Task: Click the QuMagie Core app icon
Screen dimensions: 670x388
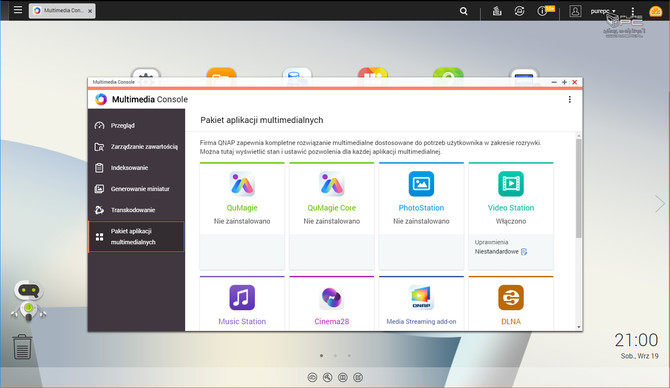Action: pyautogui.click(x=332, y=184)
